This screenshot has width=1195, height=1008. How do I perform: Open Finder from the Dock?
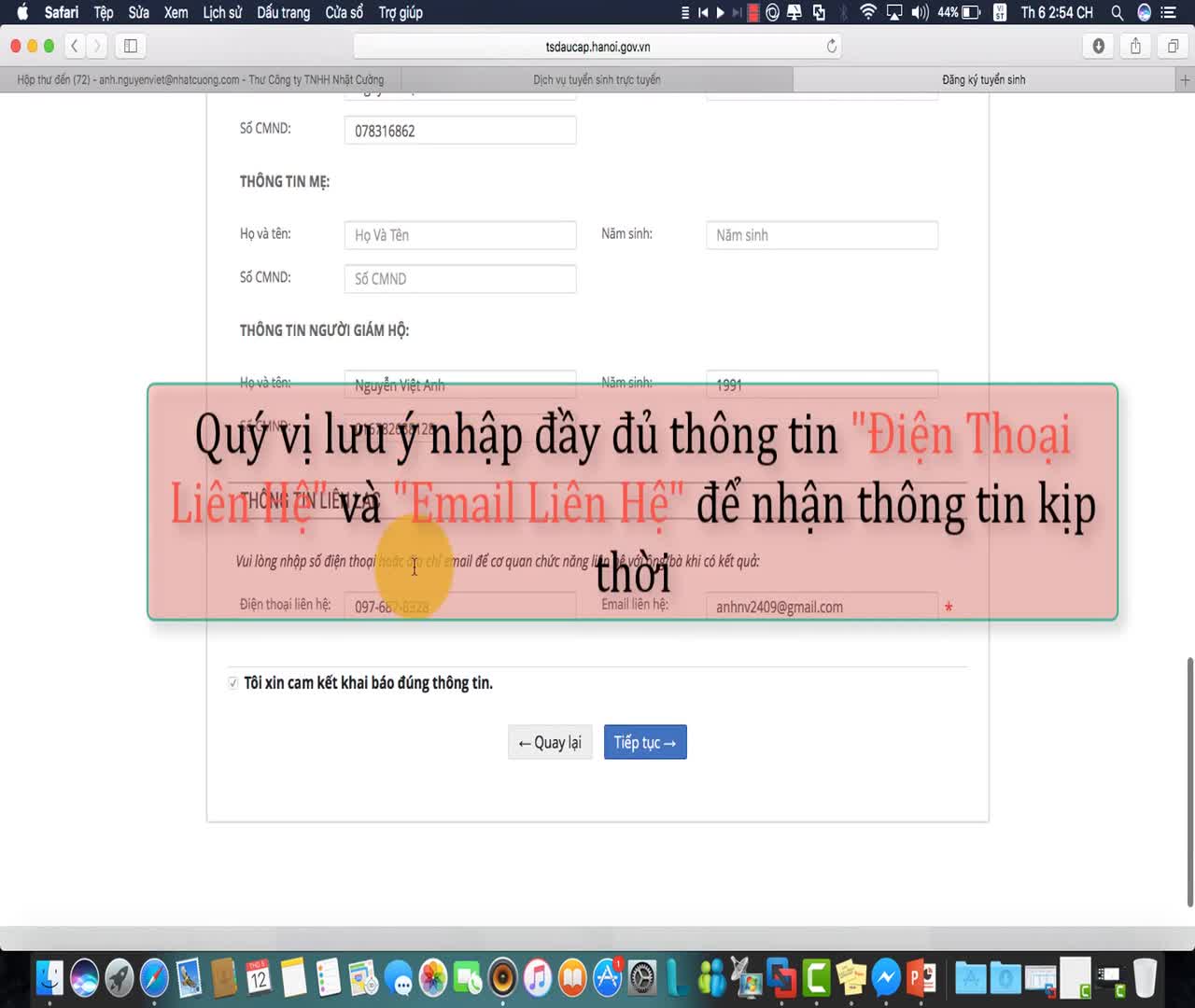tap(49, 978)
